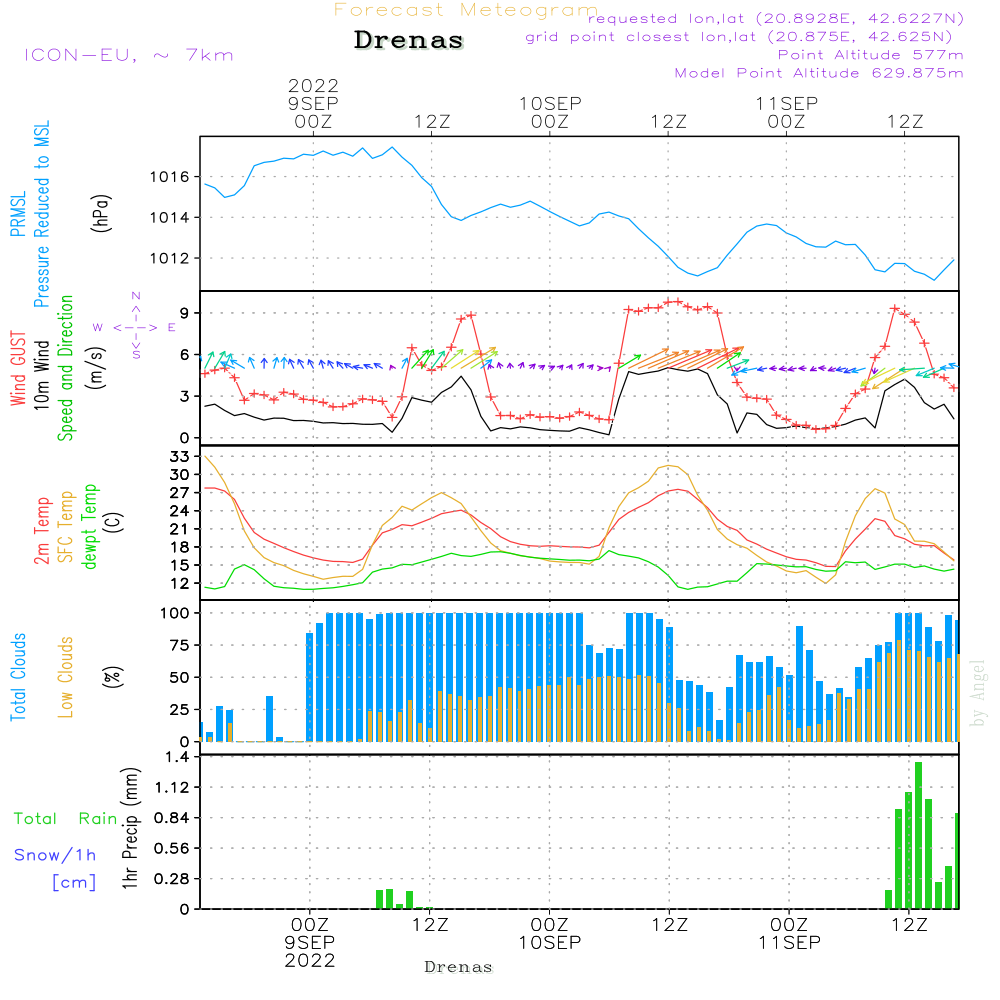Click the green dewpt Temp legend label
The image size is (1000, 1000).
(91, 527)
